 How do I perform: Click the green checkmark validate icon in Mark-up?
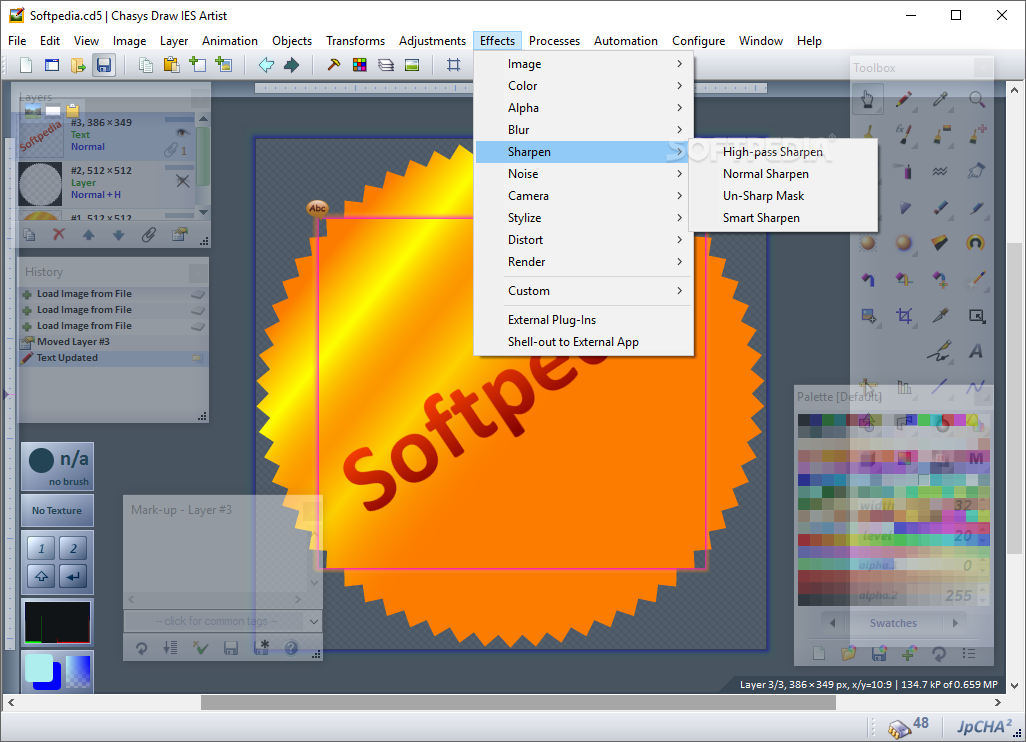click(x=200, y=648)
